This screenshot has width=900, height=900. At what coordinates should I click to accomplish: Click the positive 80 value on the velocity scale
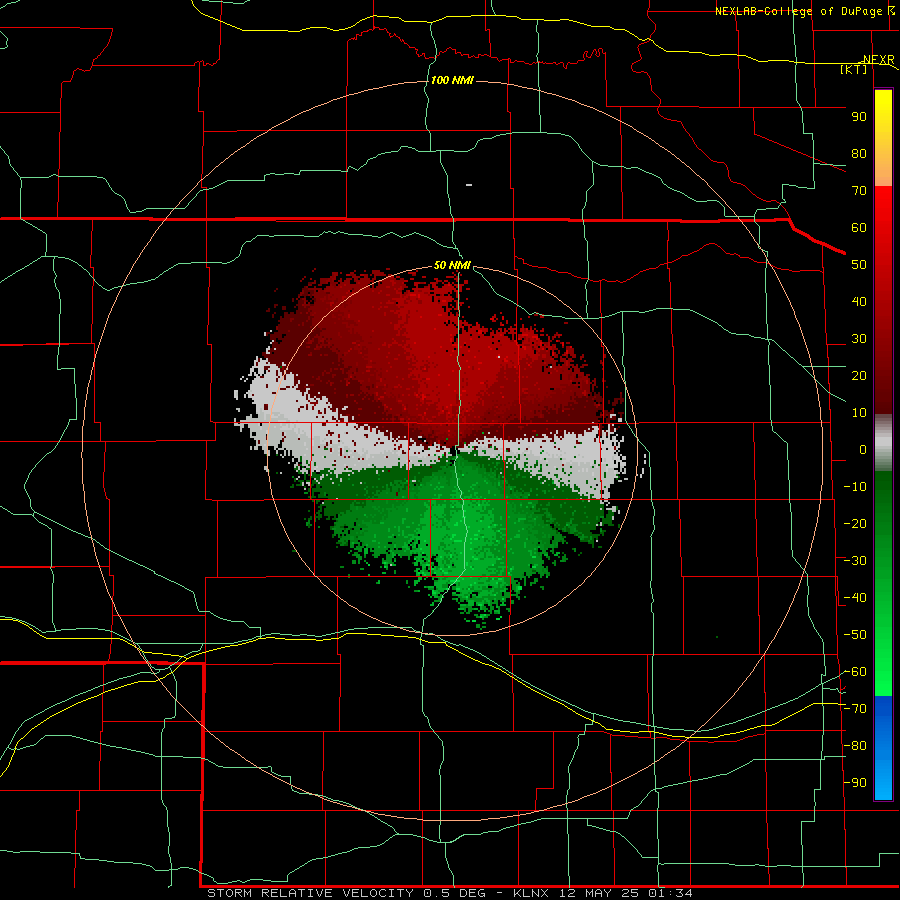(x=859, y=153)
